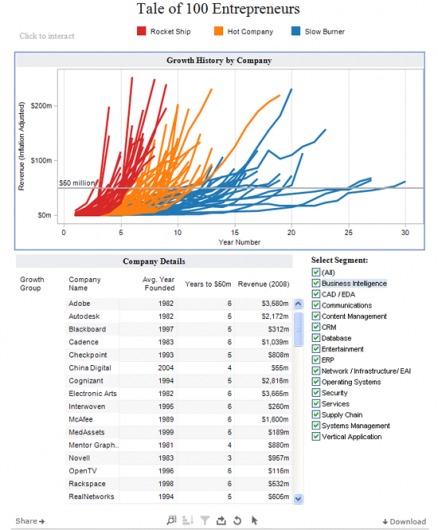Select the Adobe row in table
Screen dimensions: 438x530
[178, 304]
